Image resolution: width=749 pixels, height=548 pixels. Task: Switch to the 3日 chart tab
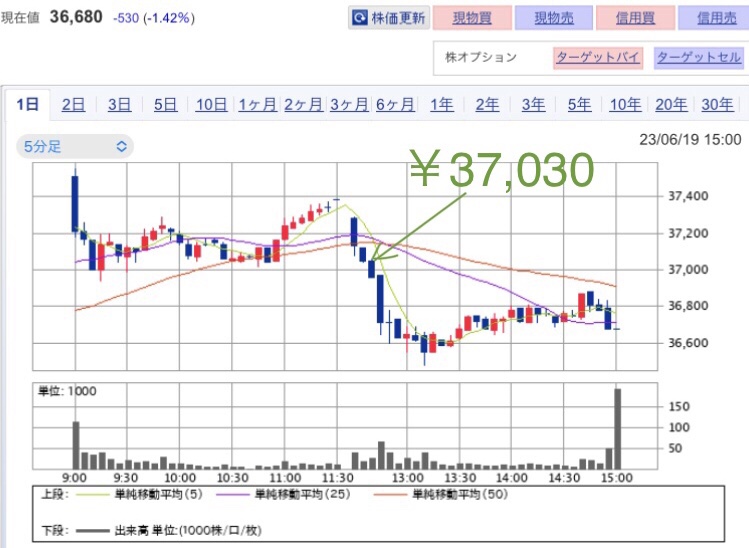[119, 104]
